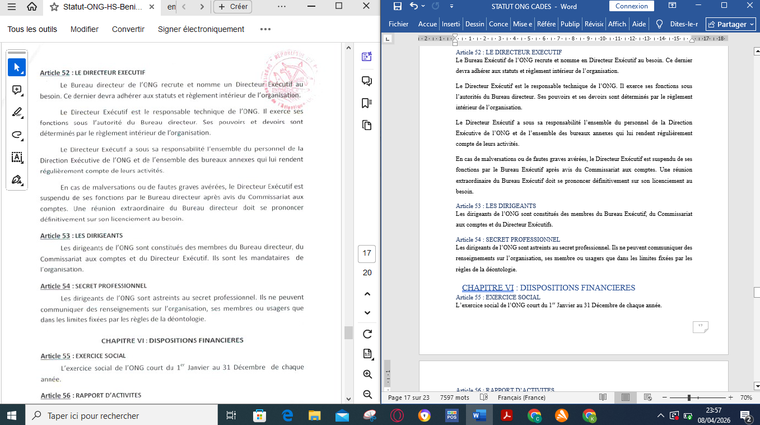Open the Page thumbnails panel in Acrobat

[x=367, y=125]
